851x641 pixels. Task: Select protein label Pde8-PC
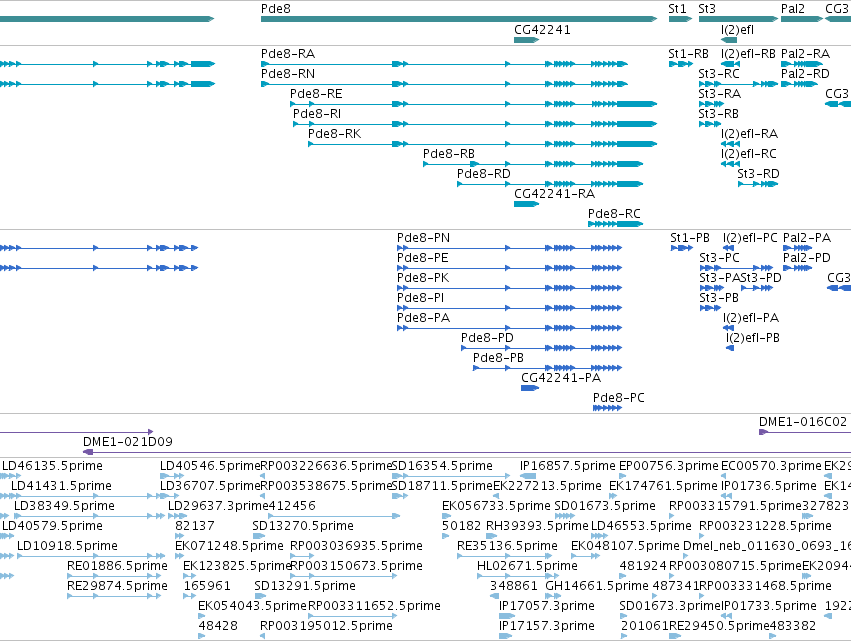(619, 398)
